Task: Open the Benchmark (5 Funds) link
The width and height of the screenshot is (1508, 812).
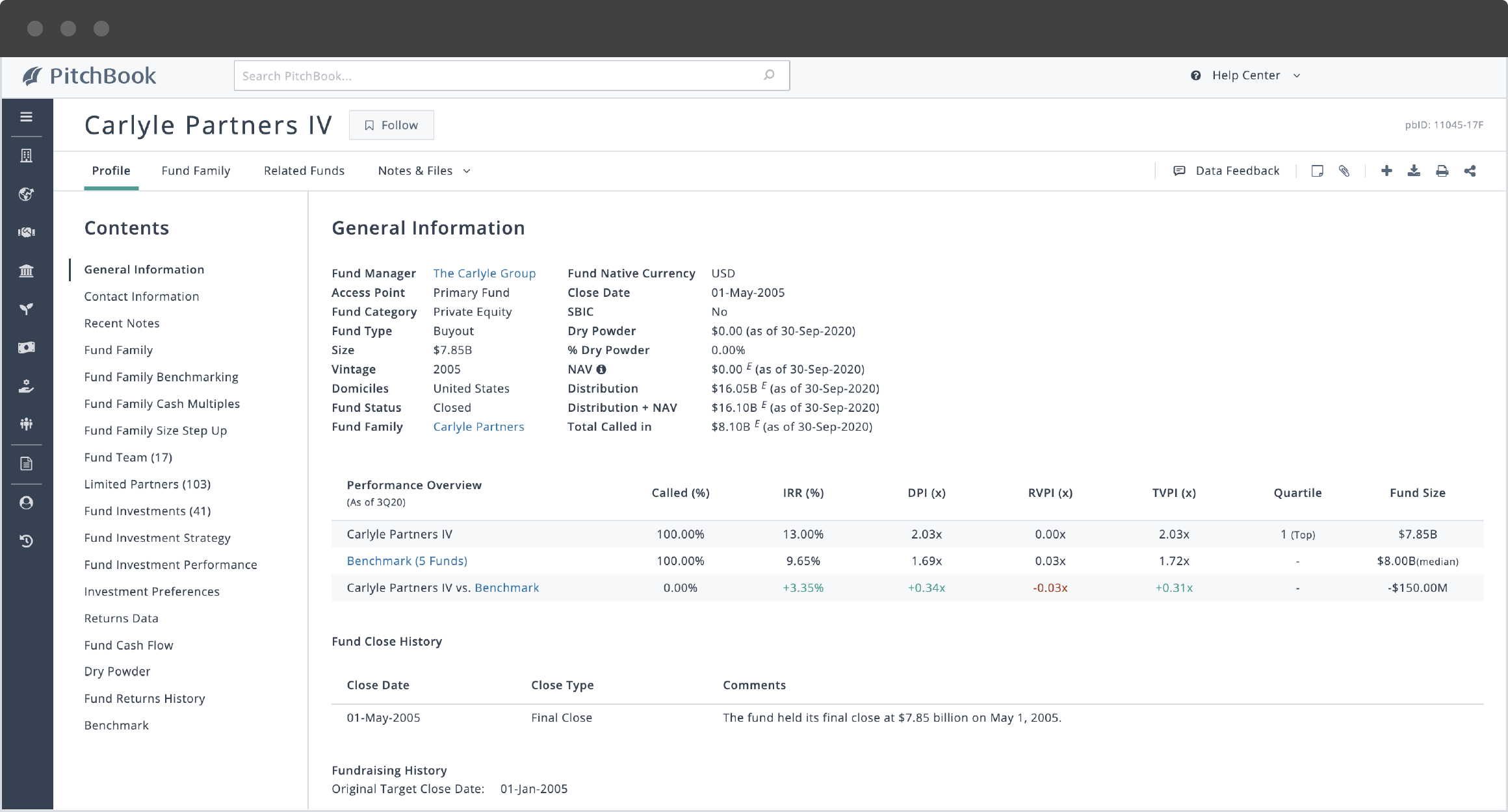Action: point(407,561)
